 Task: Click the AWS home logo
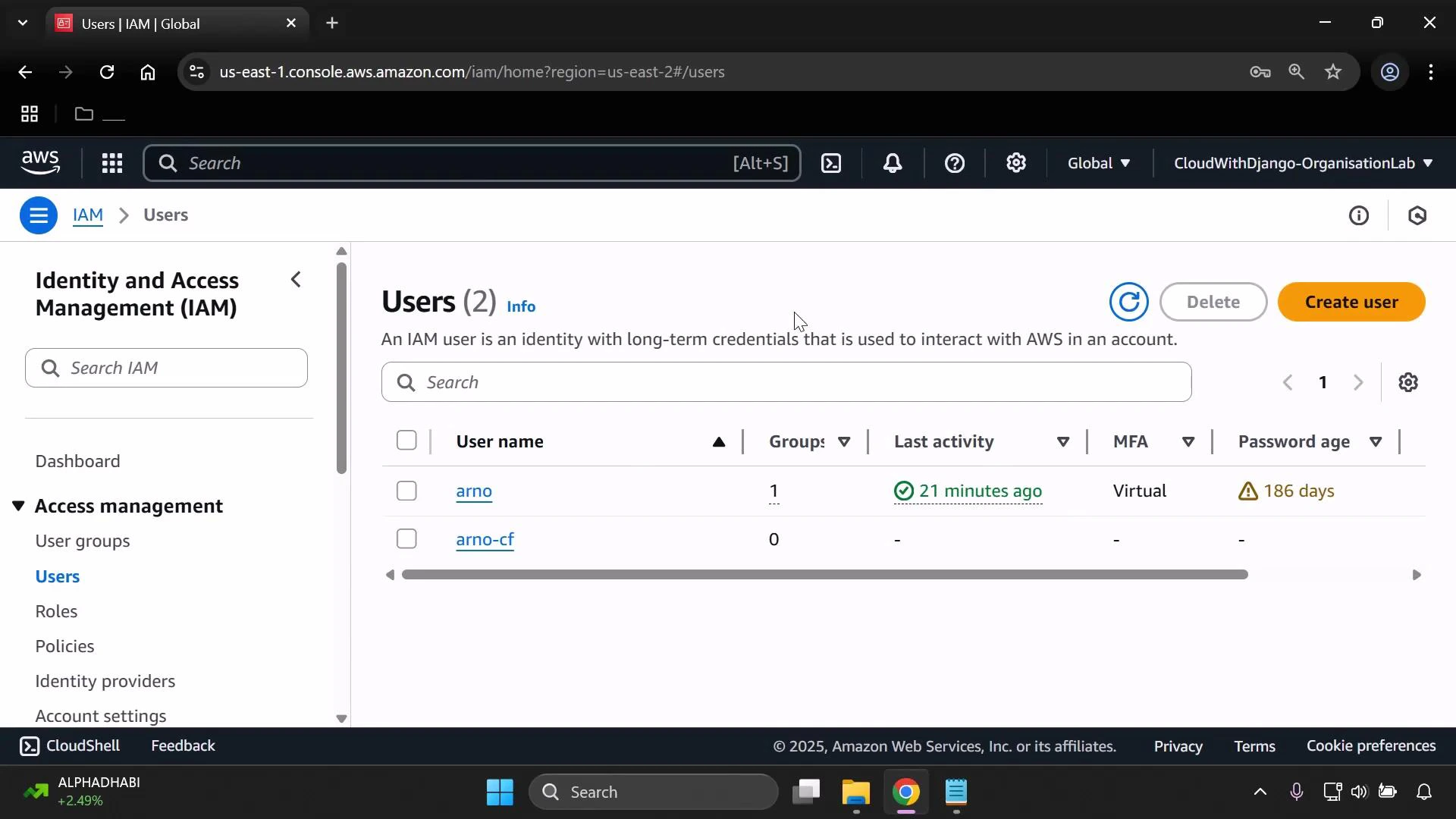[39, 162]
